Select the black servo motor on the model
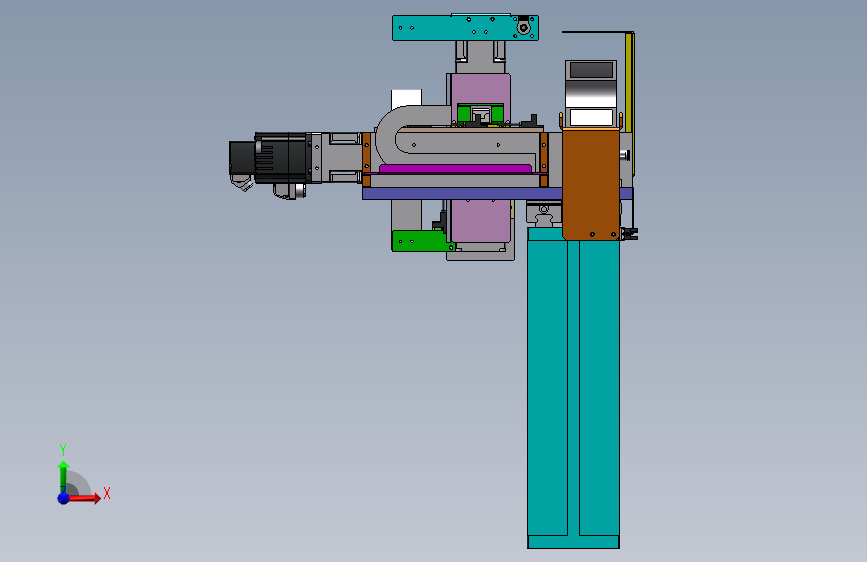Viewport: 867px width, 562px height. pos(270,158)
